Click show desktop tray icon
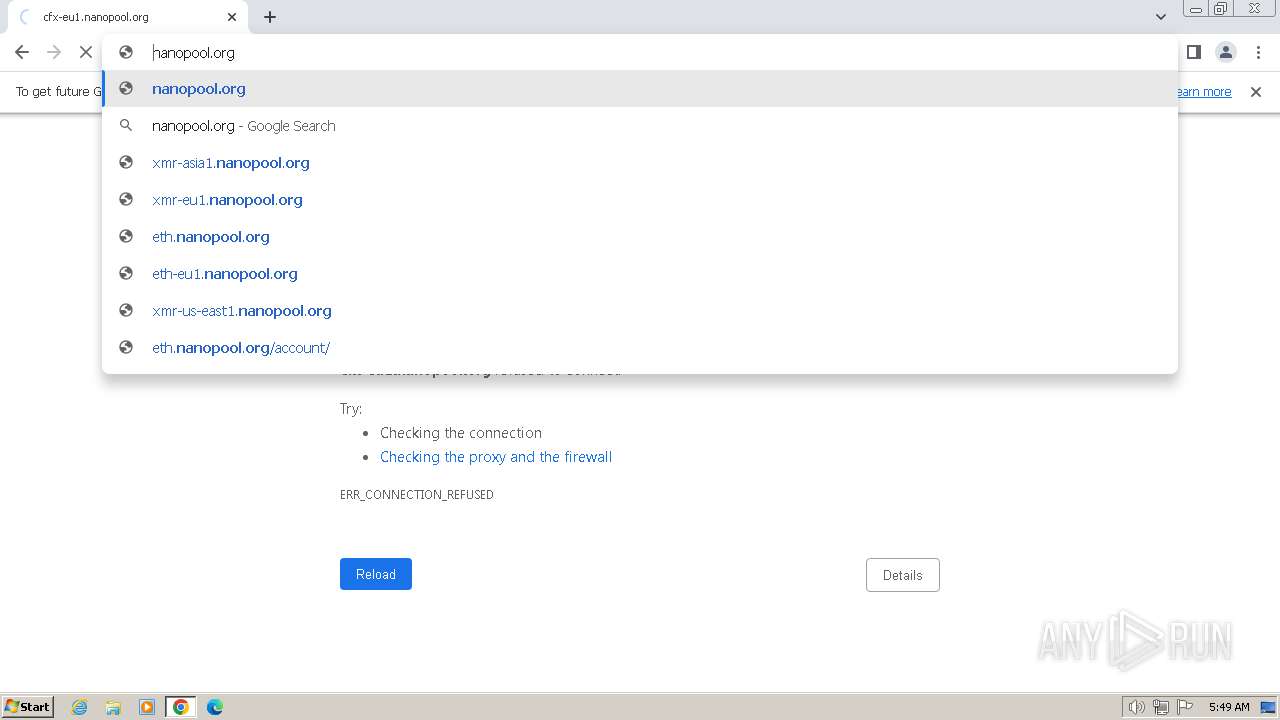The width and height of the screenshot is (1280, 720). (1268, 707)
